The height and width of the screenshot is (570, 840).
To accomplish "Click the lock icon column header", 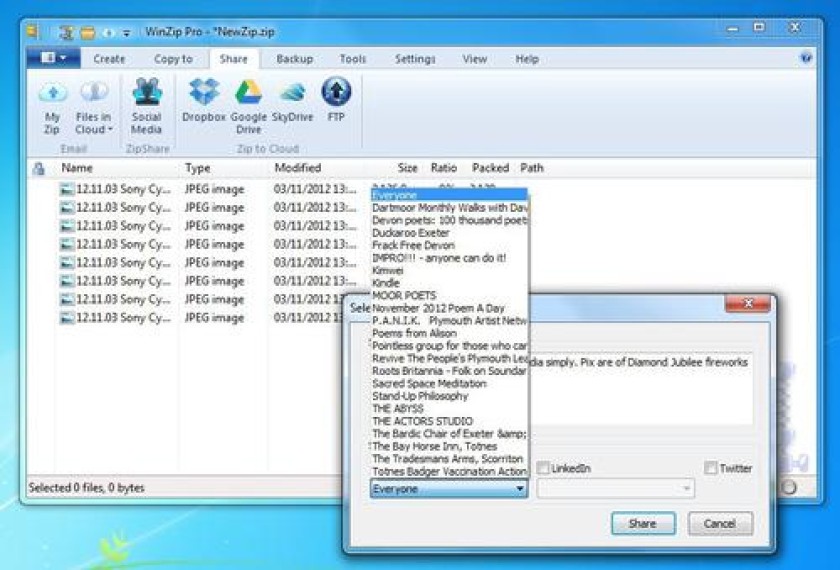I will (x=39, y=169).
